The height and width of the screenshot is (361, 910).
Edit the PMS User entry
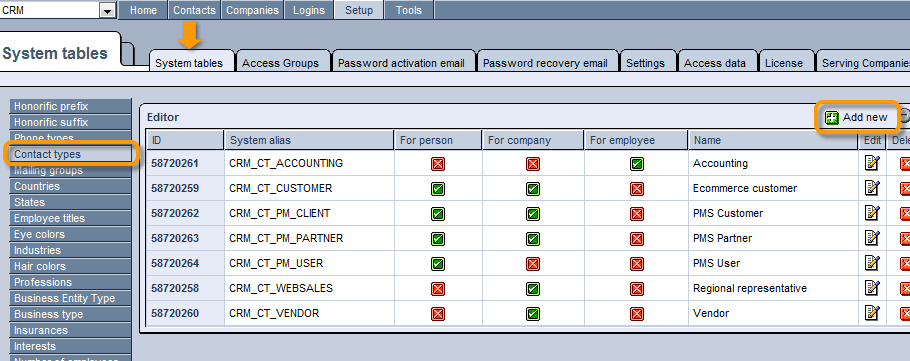(872, 263)
